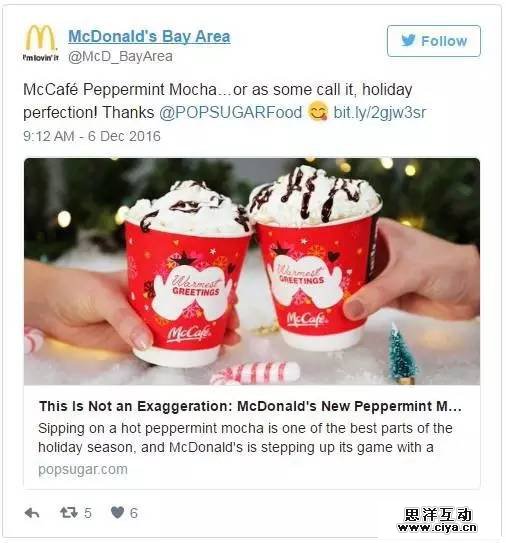Click the like count 6

coord(134,513)
